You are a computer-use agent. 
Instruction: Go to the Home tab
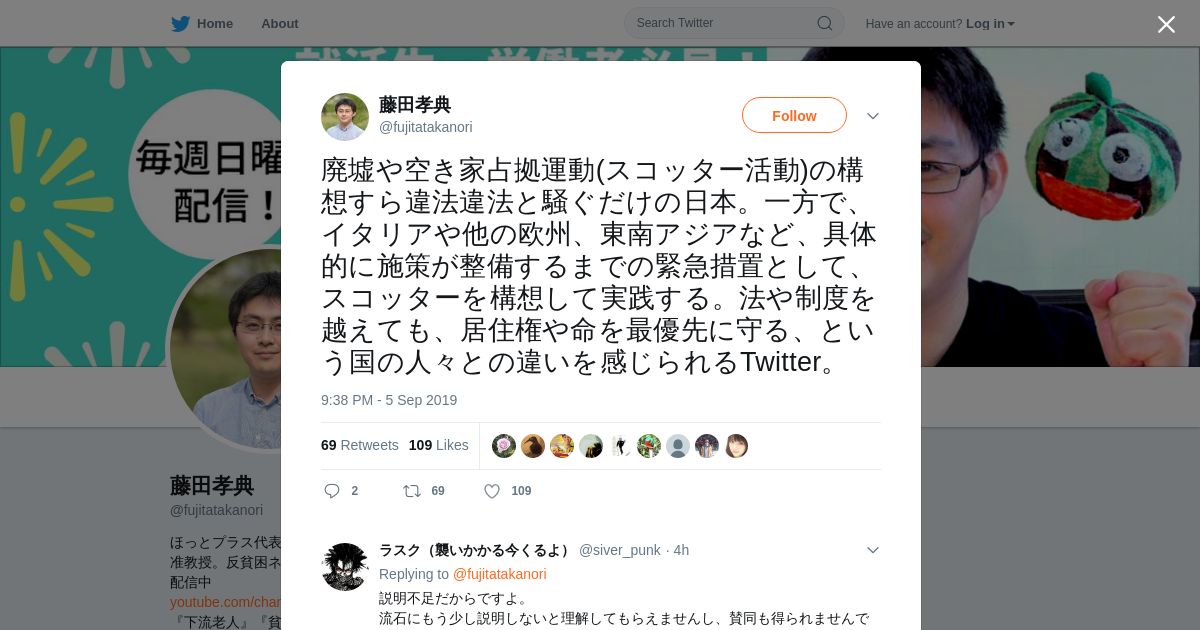(x=202, y=23)
